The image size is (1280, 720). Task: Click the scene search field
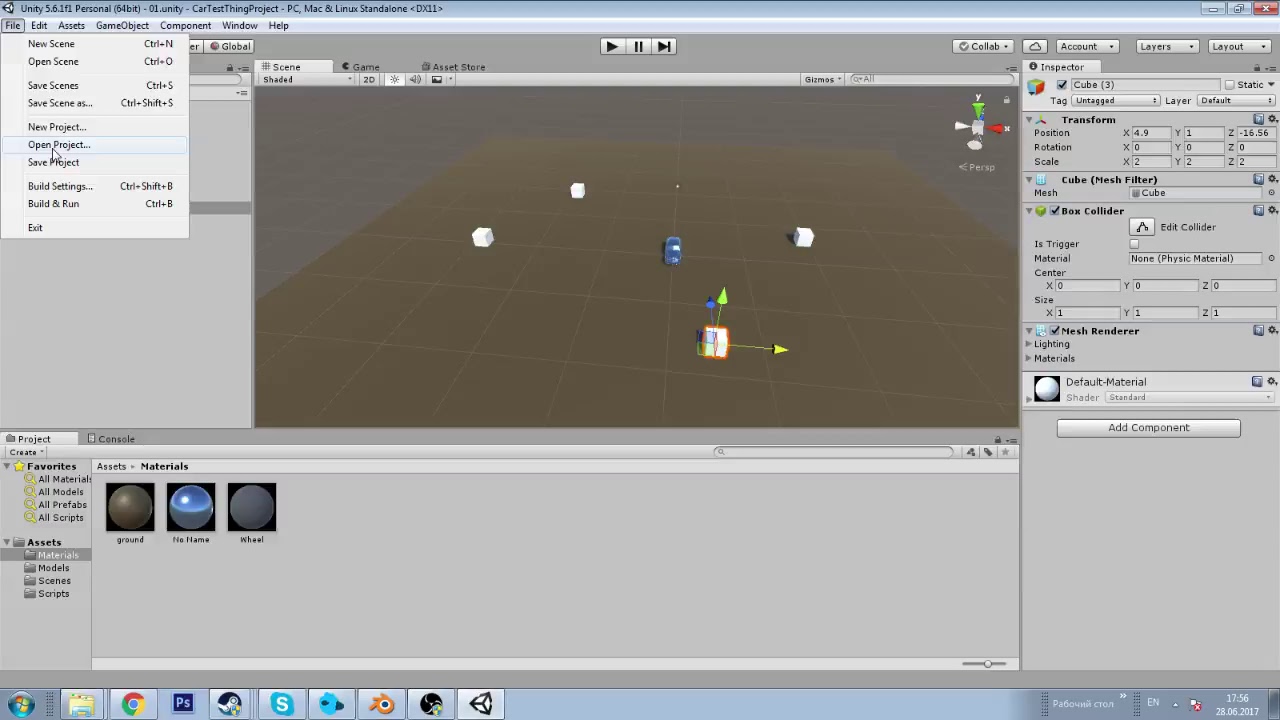pyautogui.click(x=930, y=79)
